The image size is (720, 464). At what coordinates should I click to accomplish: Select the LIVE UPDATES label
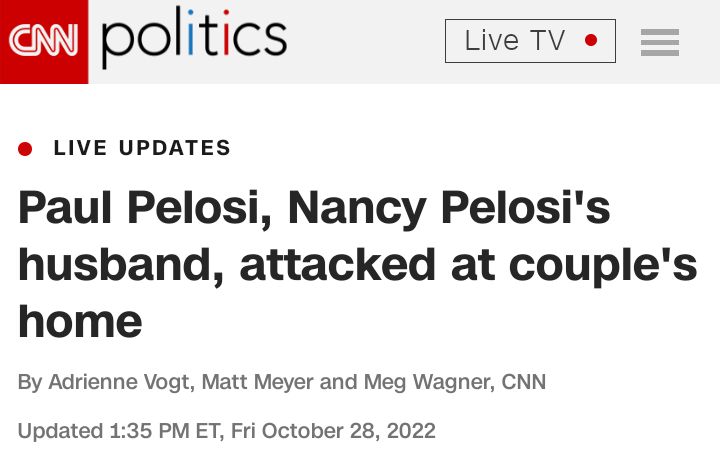(x=142, y=149)
